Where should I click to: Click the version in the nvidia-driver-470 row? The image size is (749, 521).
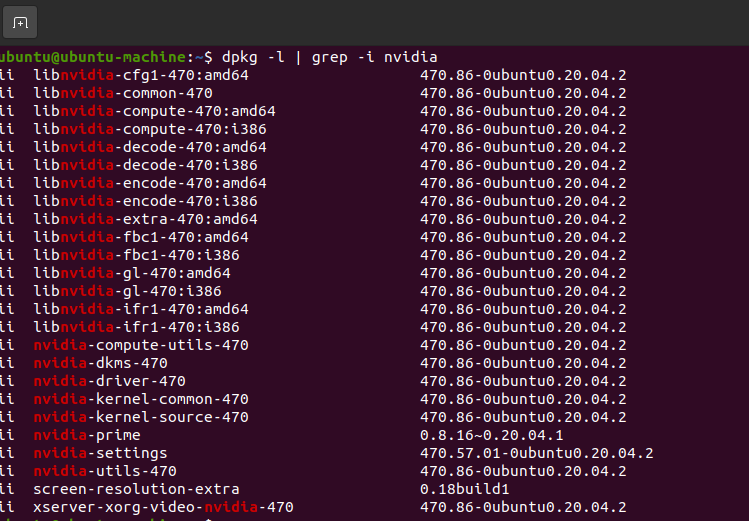[524, 381]
